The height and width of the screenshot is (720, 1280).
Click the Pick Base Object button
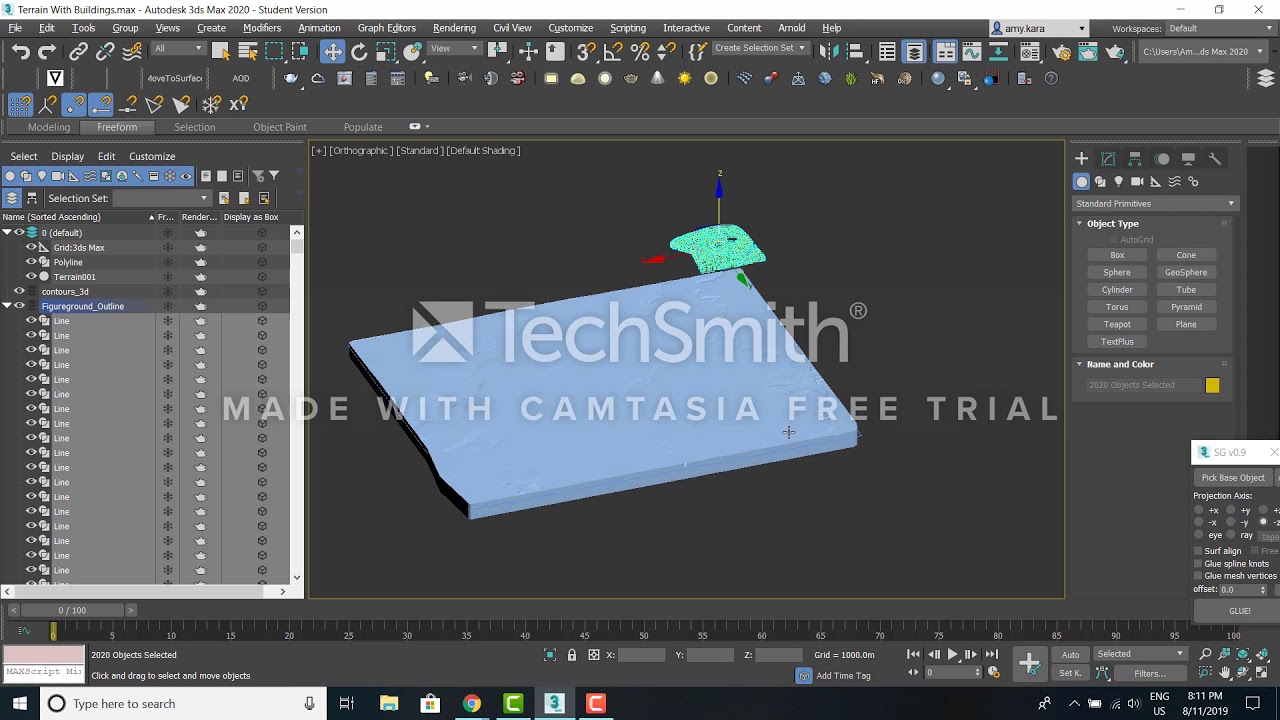[x=1233, y=478]
